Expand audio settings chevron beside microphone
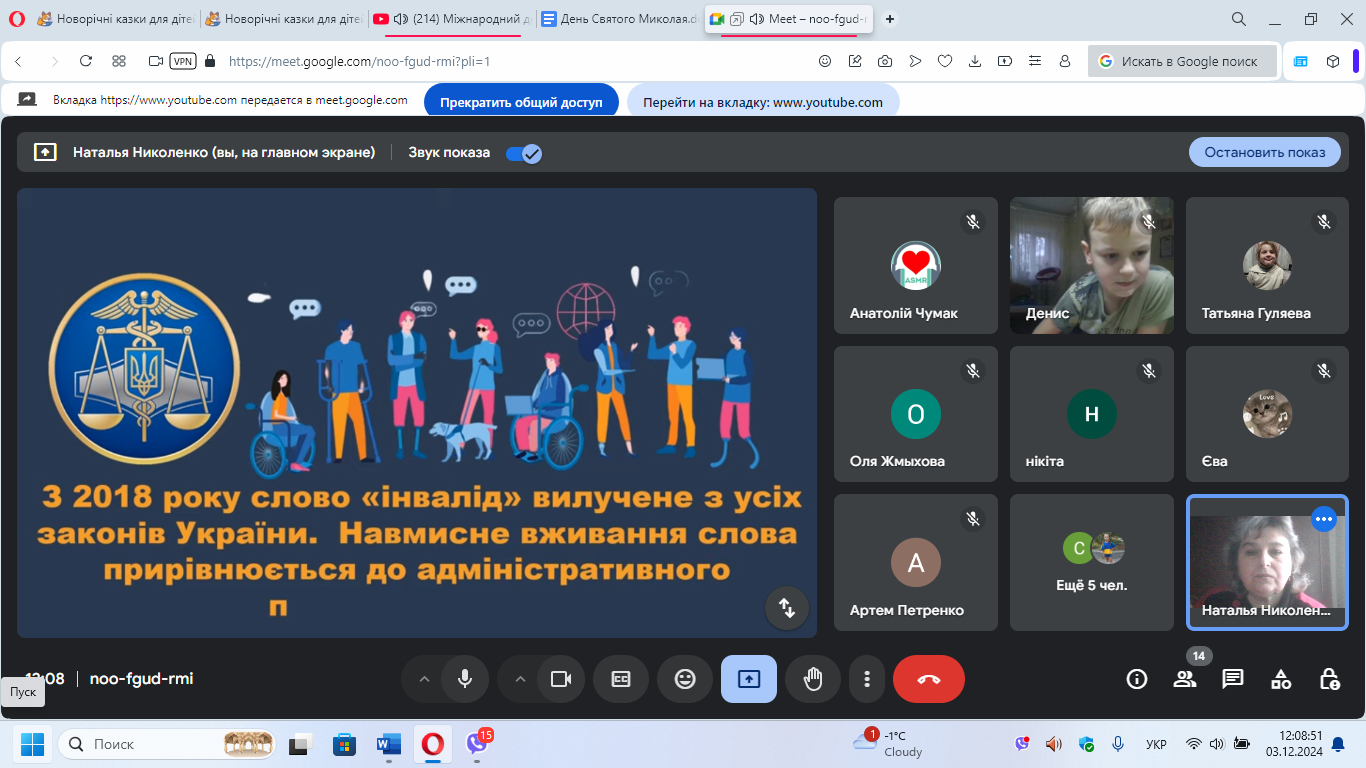The height and width of the screenshot is (768, 1366). pos(424,679)
